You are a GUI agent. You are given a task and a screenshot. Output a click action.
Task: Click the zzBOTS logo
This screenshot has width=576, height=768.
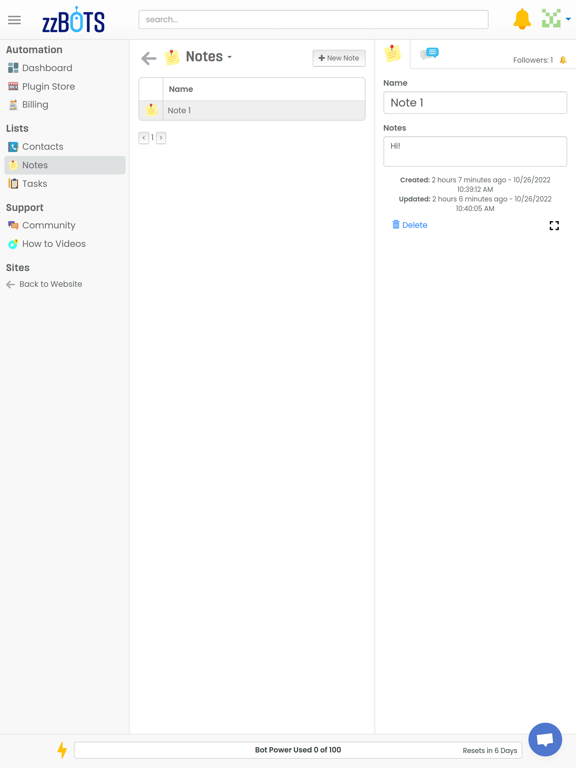pos(73,20)
